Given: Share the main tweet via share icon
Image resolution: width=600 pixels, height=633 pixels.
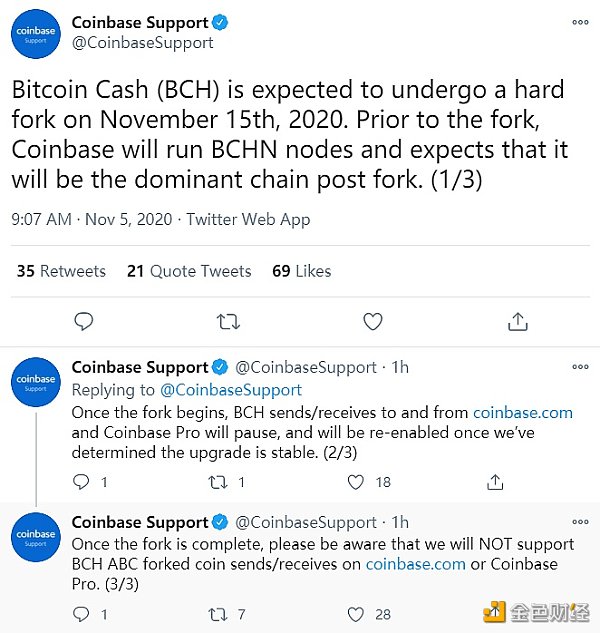Looking at the screenshot, I should click(x=517, y=321).
